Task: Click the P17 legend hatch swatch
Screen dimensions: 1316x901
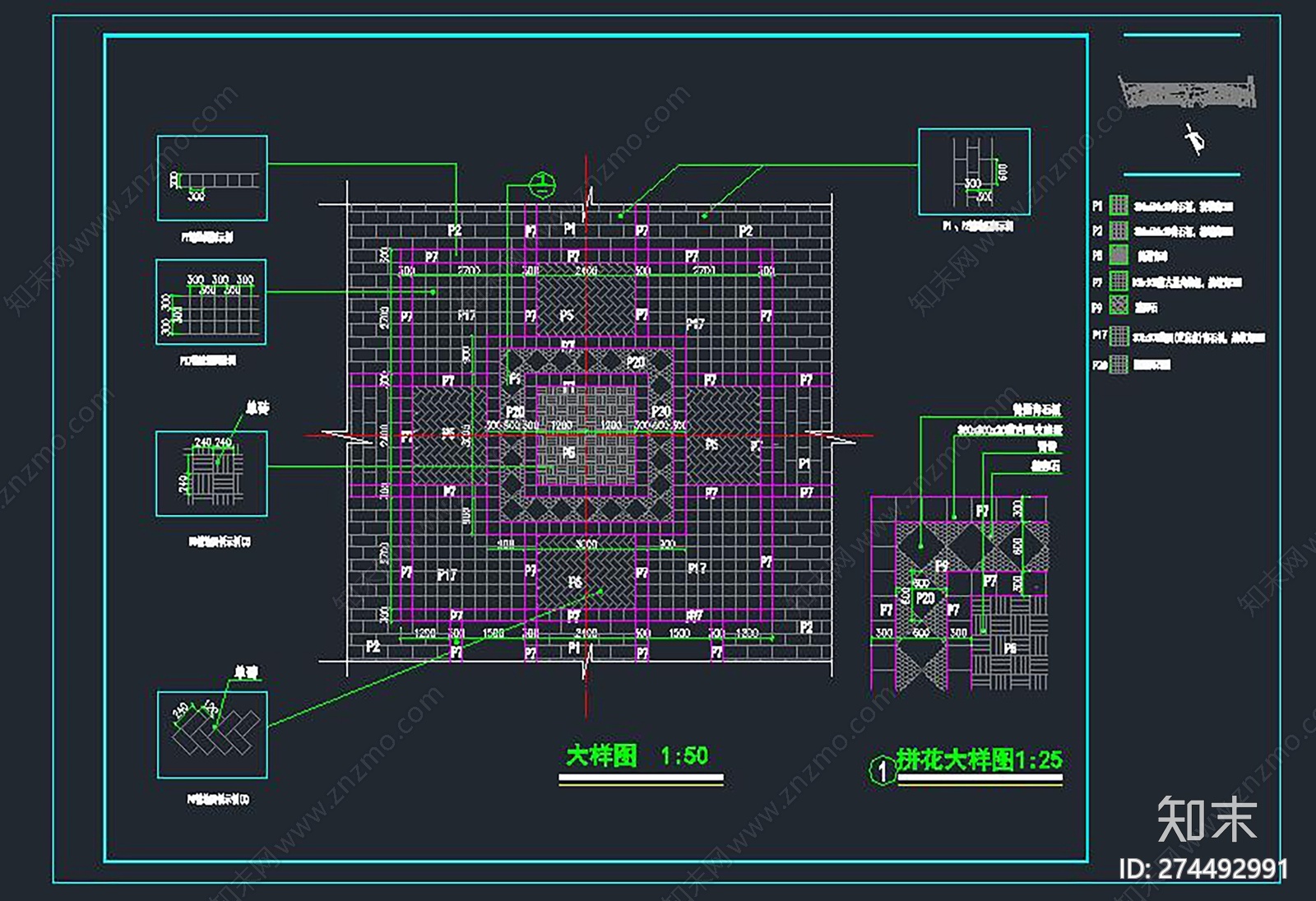Action: pos(1119,336)
